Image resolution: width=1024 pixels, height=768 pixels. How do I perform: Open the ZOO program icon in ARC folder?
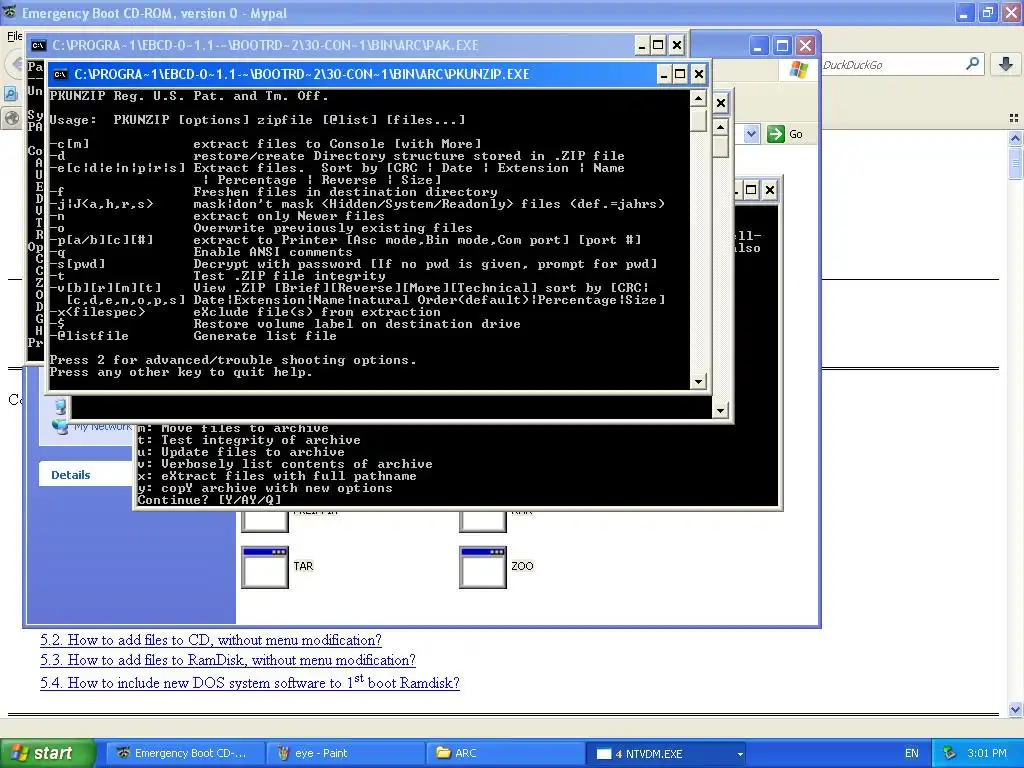[483, 567]
